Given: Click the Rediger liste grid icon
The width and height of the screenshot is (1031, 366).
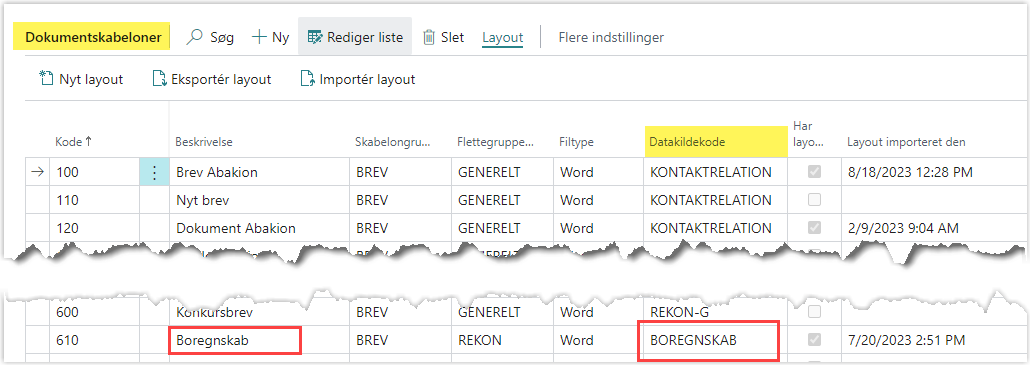Looking at the screenshot, I should 315,37.
